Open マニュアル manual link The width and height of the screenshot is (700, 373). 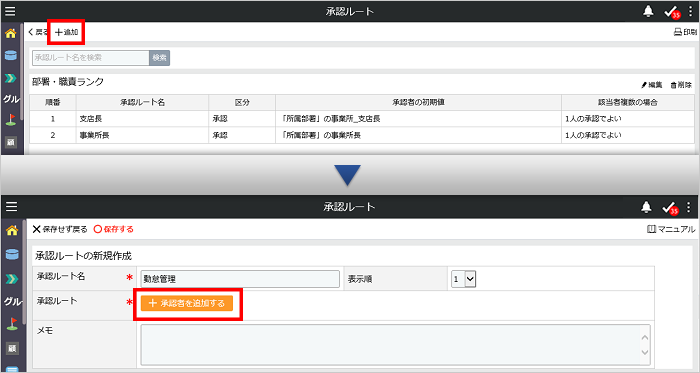coord(671,229)
